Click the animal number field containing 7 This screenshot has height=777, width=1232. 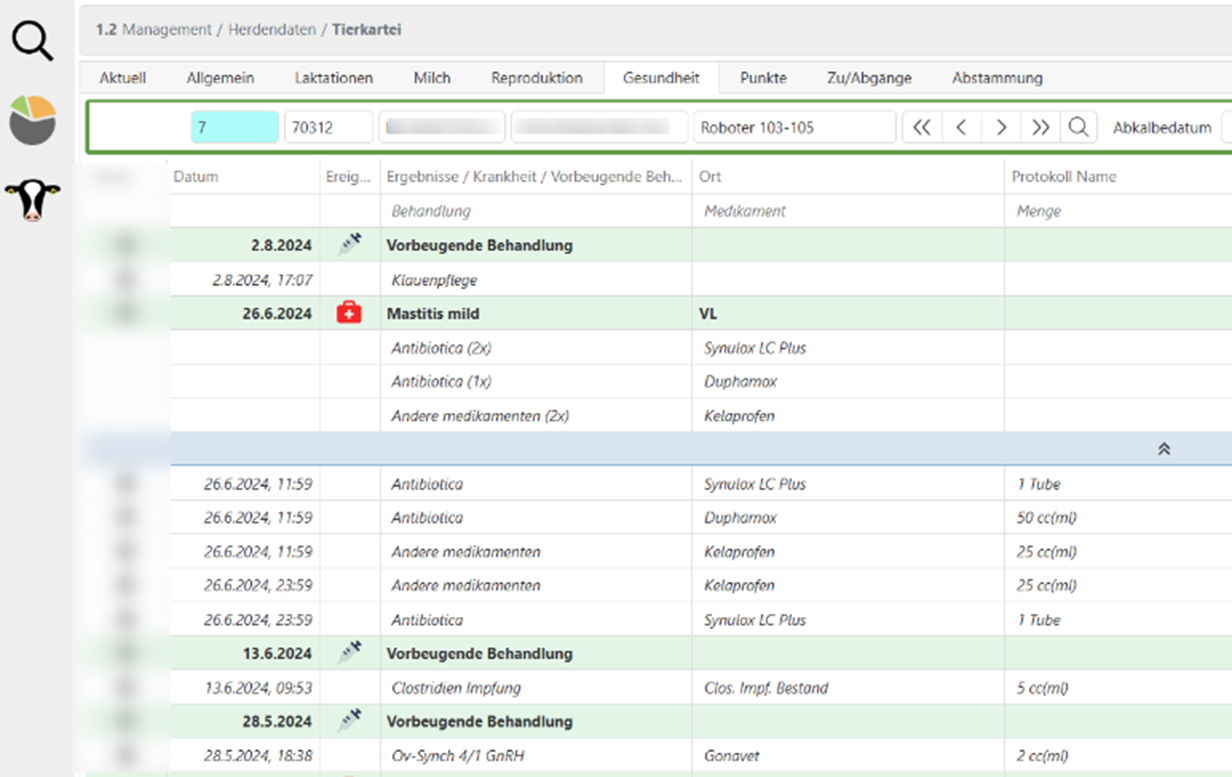click(x=234, y=128)
